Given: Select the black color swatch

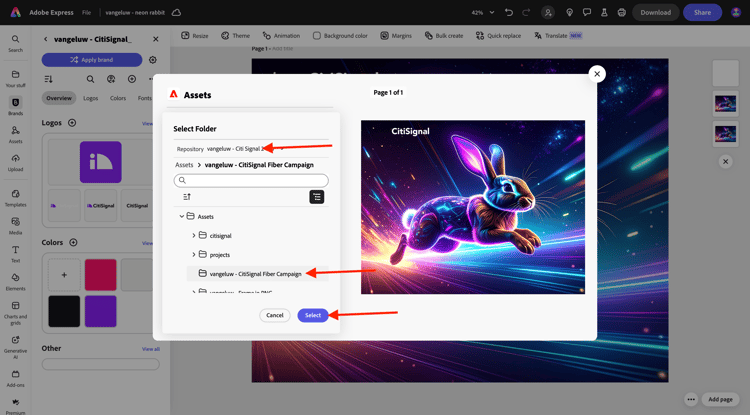Looking at the screenshot, I should pos(64,311).
